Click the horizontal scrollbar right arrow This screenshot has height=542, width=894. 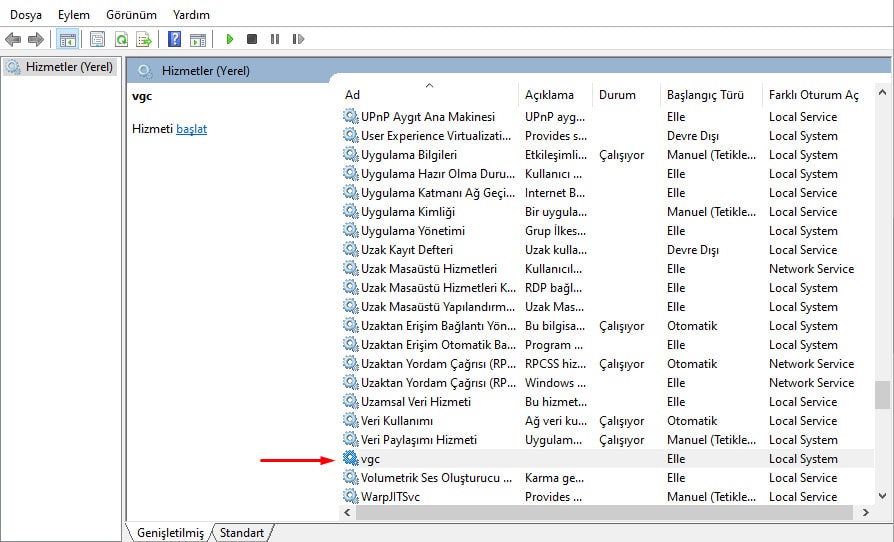(865, 512)
